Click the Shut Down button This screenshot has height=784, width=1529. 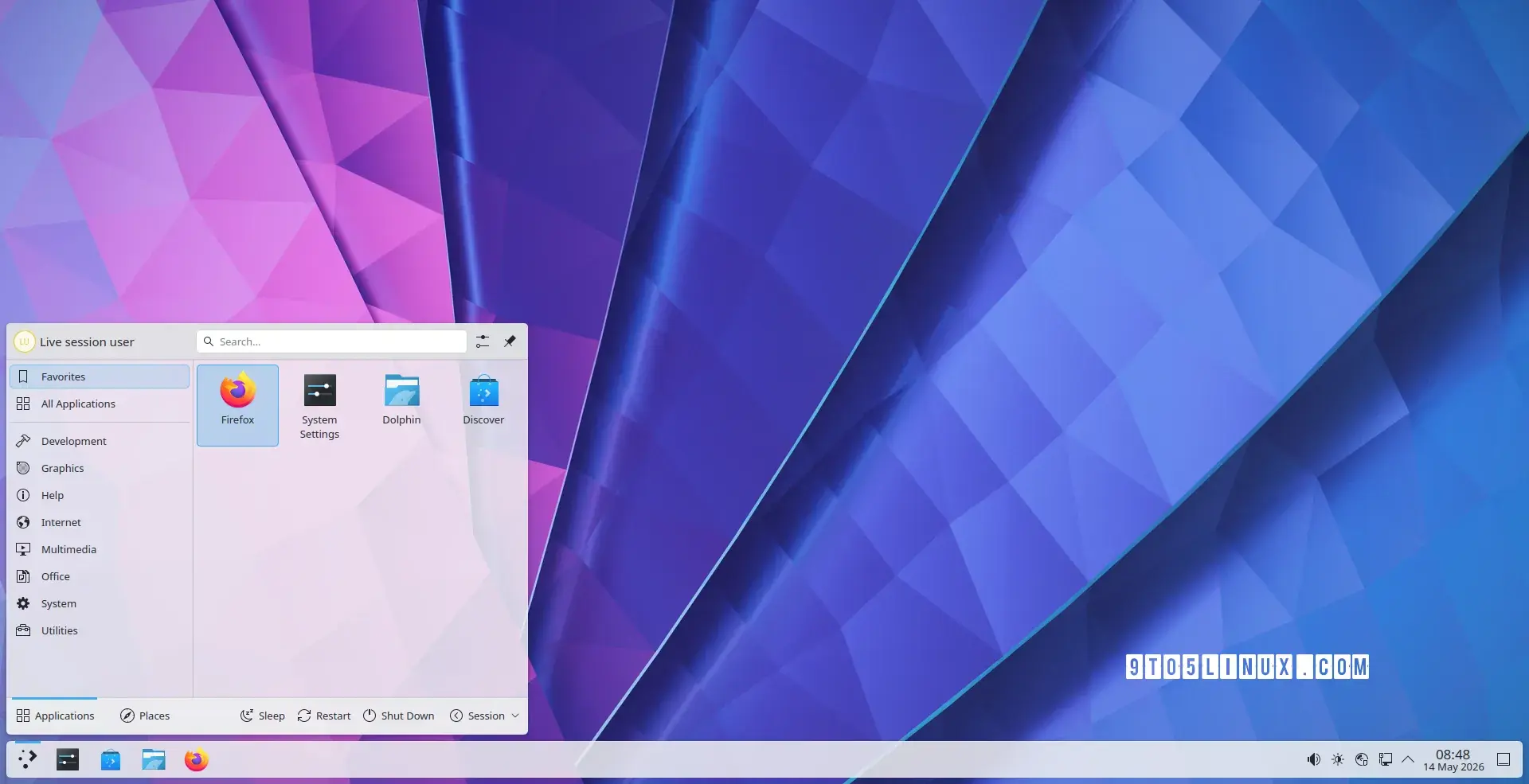click(399, 716)
